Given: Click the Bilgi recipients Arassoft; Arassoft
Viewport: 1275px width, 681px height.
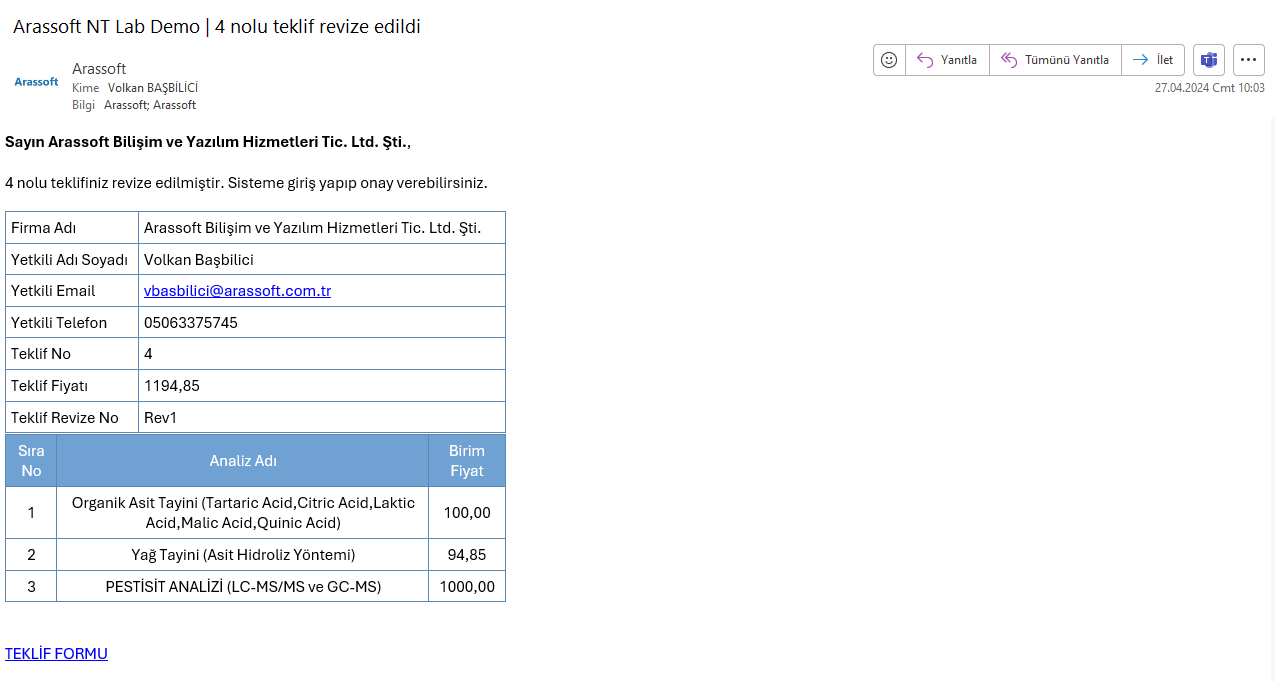Looking at the screenshot, I should [150, 105].
